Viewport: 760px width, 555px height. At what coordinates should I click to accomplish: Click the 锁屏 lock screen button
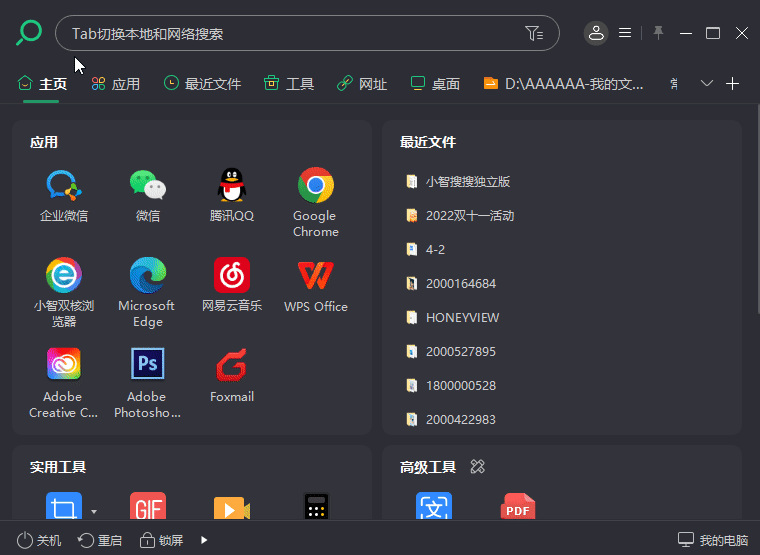(161, 540)
